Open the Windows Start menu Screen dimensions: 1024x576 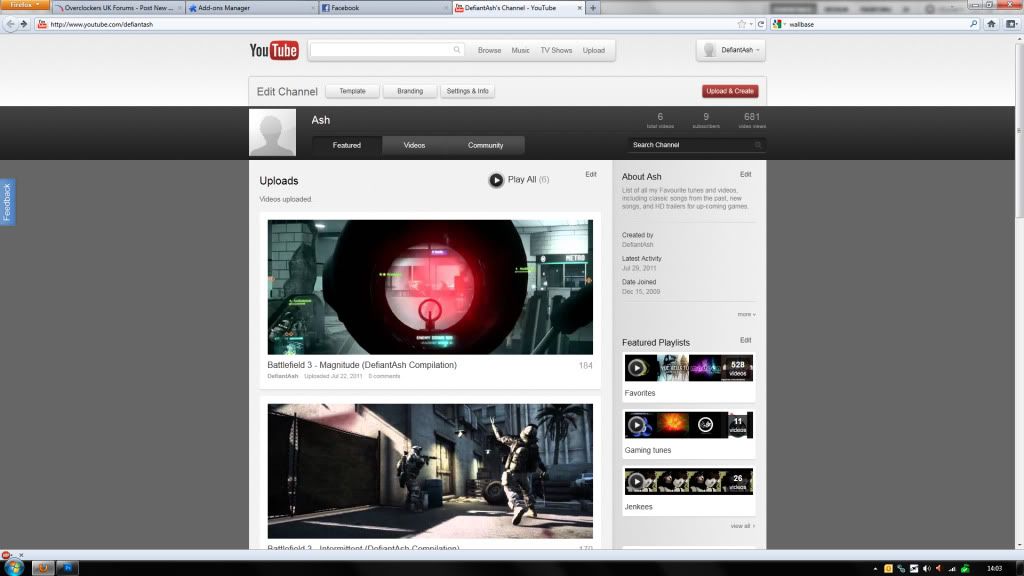(x=12, y=567)
